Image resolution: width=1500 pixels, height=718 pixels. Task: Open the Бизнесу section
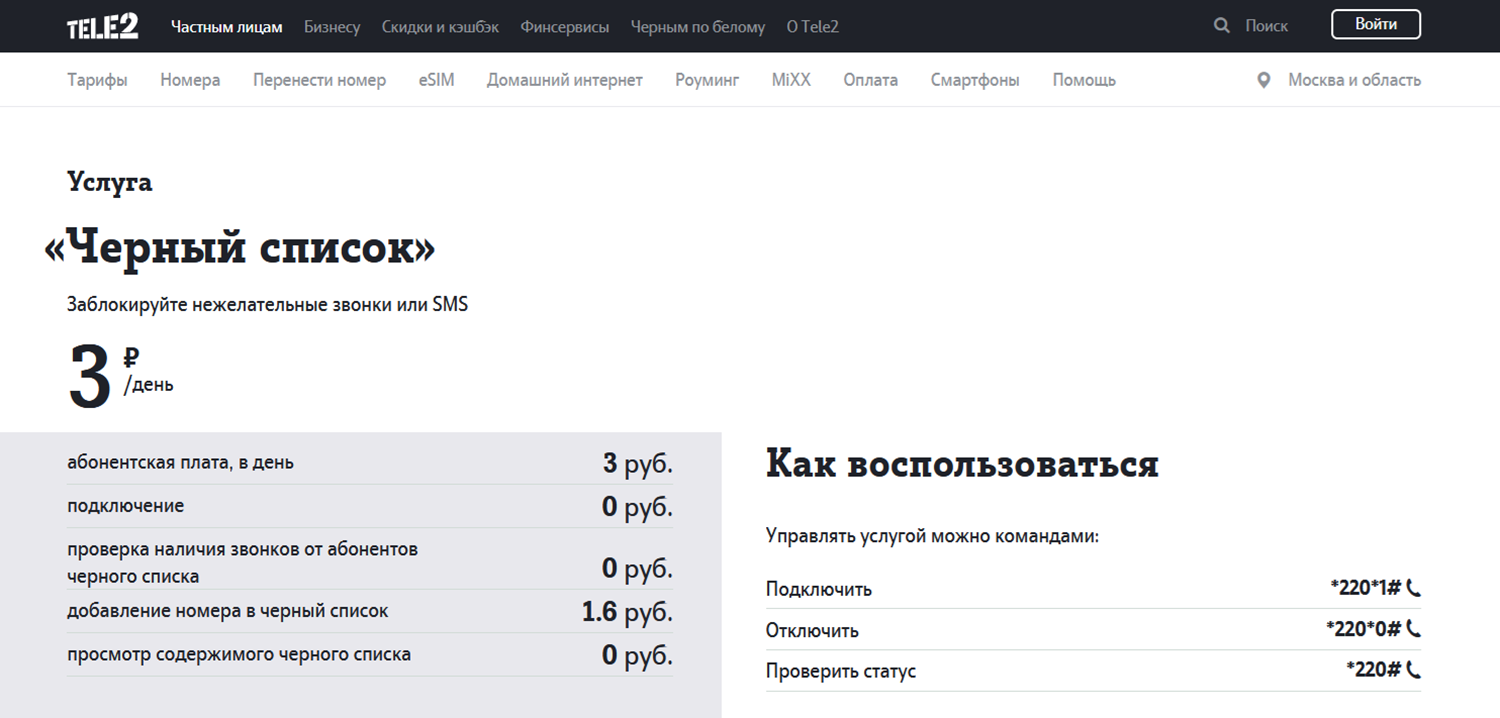pos(332,27)
